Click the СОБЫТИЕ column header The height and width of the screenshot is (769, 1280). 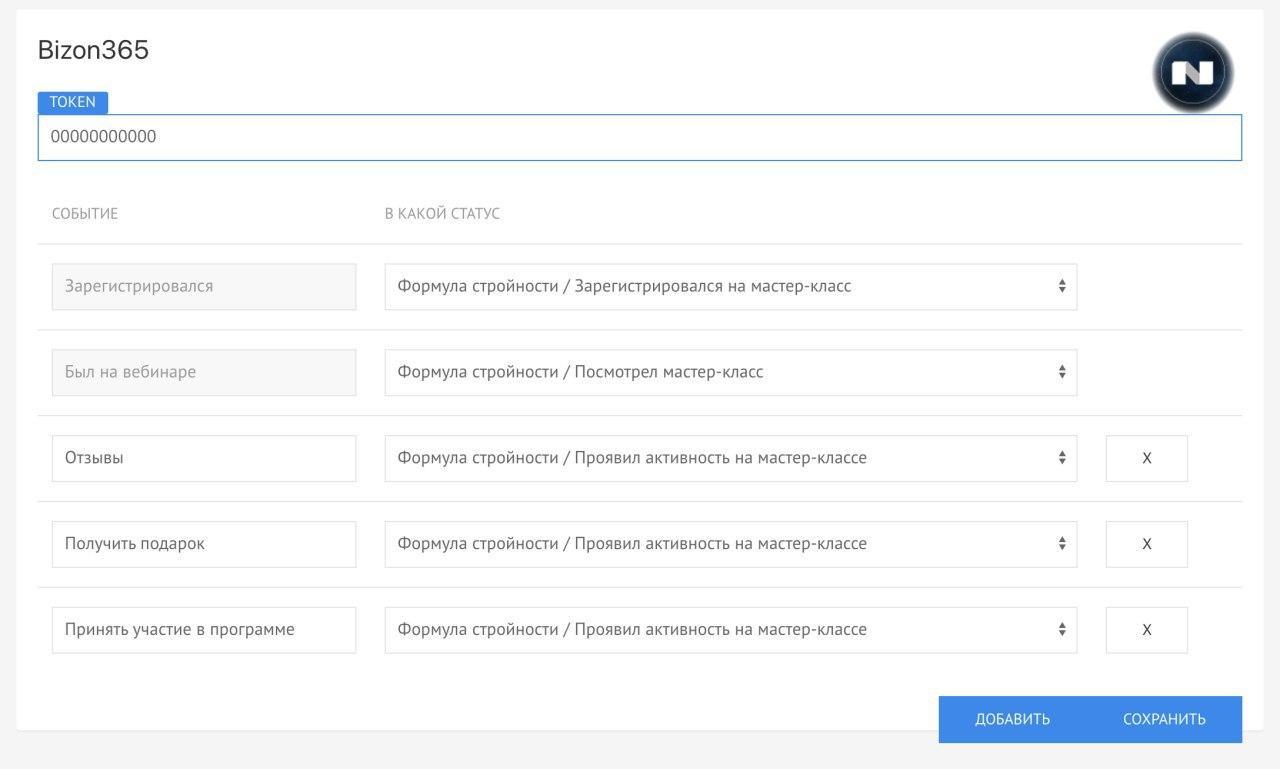85,214
